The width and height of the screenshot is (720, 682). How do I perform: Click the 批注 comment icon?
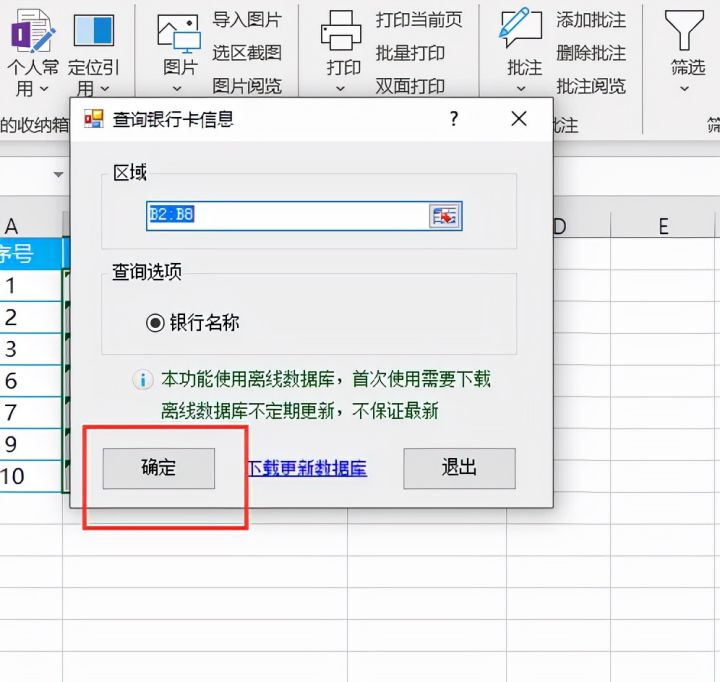point(521,28)
